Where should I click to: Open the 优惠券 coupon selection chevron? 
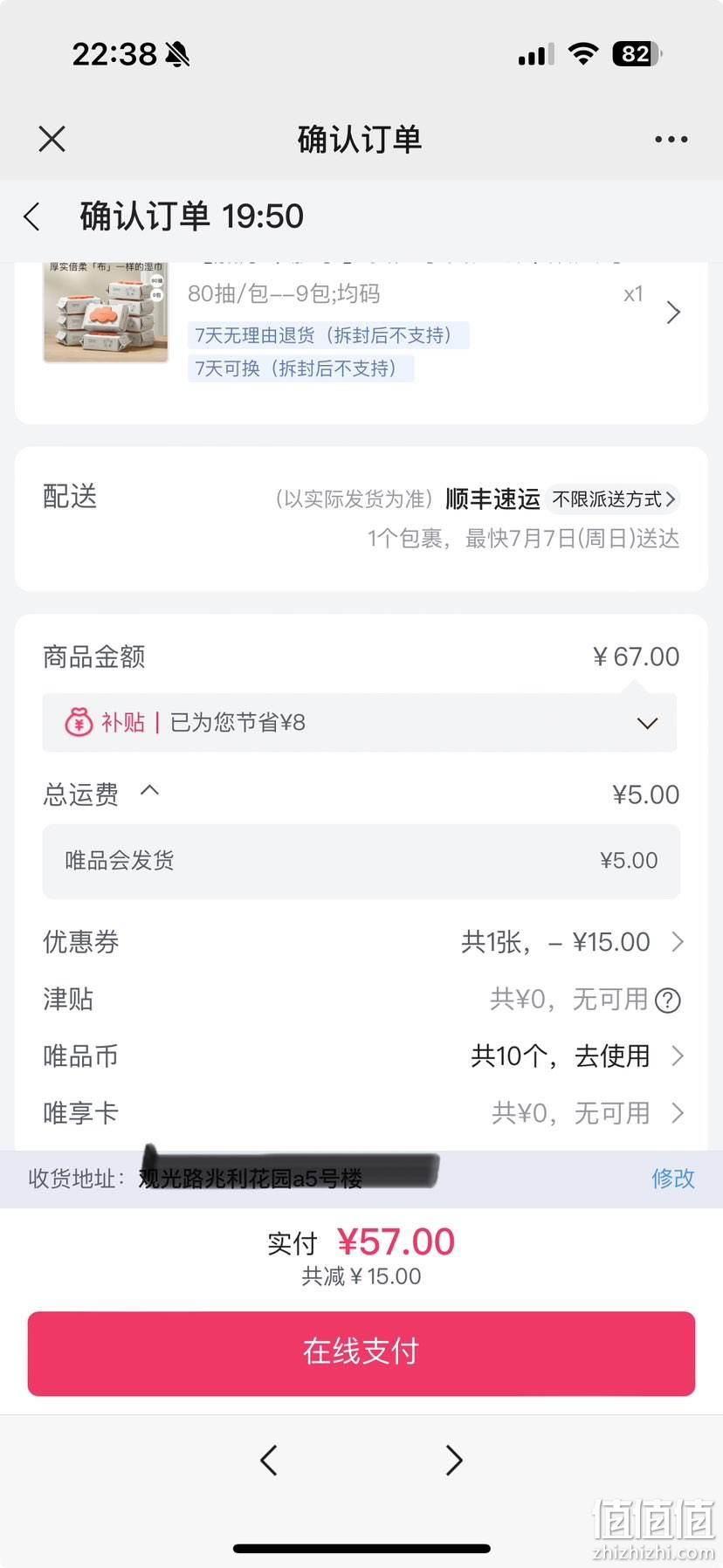coord(677,942)
